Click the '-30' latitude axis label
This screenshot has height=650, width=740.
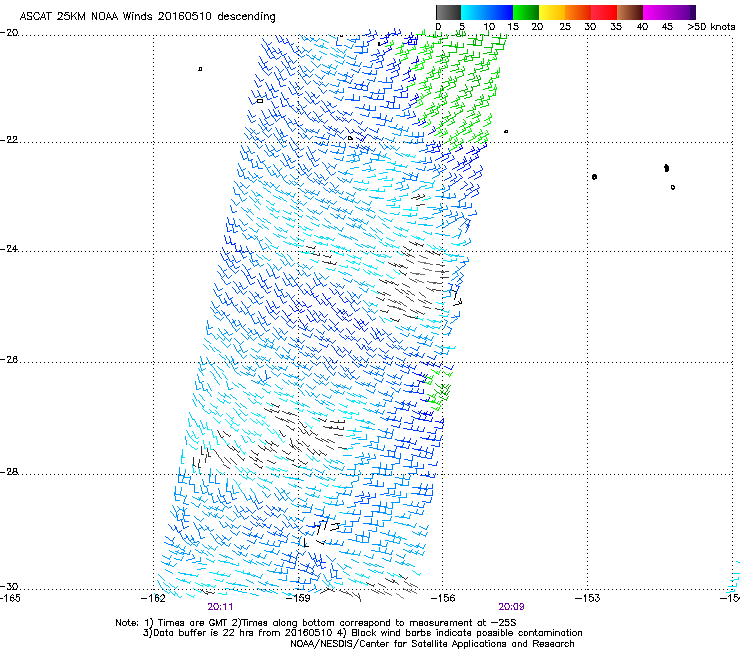pyautogui.click(x=9, y=586)
